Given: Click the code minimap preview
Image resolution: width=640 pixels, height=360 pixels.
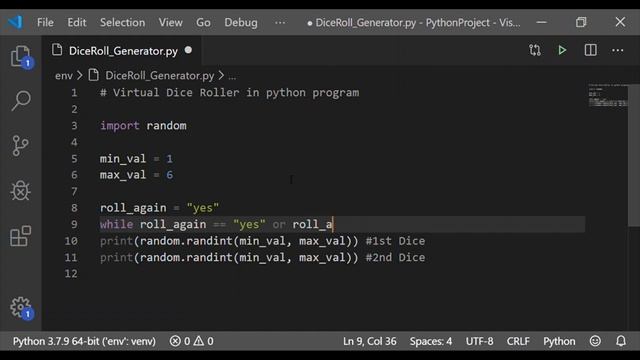Looking at the screenshot, I should pyautogui.click(x=607, y=96).
